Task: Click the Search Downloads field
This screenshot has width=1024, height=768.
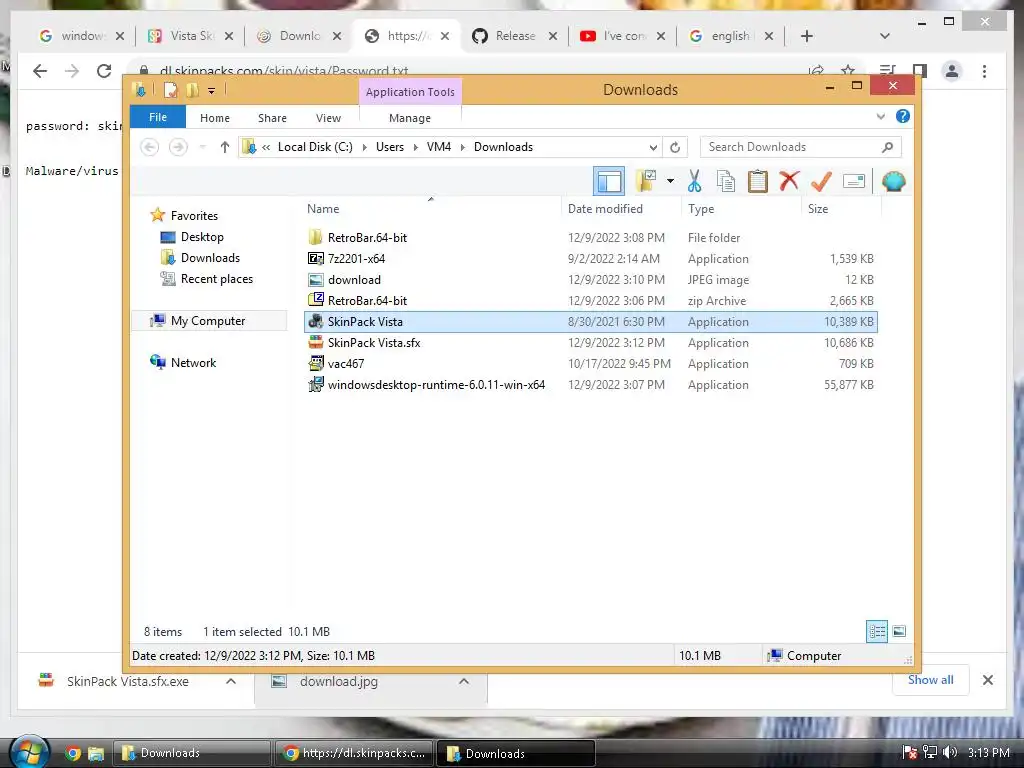Action: click(801, 147)
